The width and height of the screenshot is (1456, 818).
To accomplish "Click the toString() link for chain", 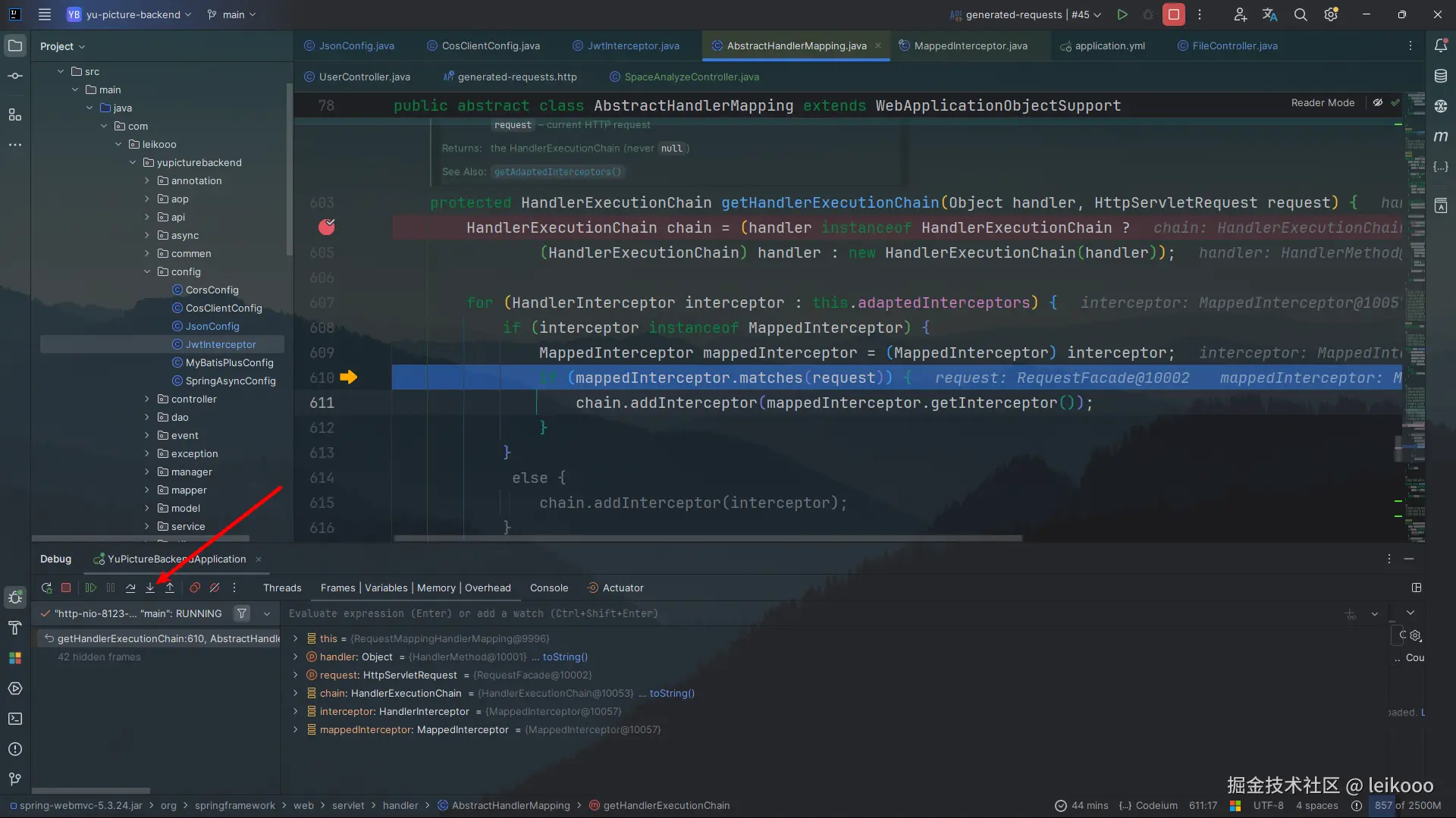I will point(672,693).
